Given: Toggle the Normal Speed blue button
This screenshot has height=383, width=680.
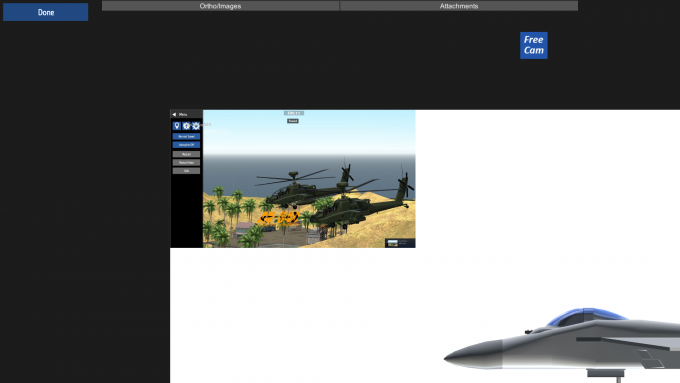Looking at the screenshot, I should click(186, 136).
